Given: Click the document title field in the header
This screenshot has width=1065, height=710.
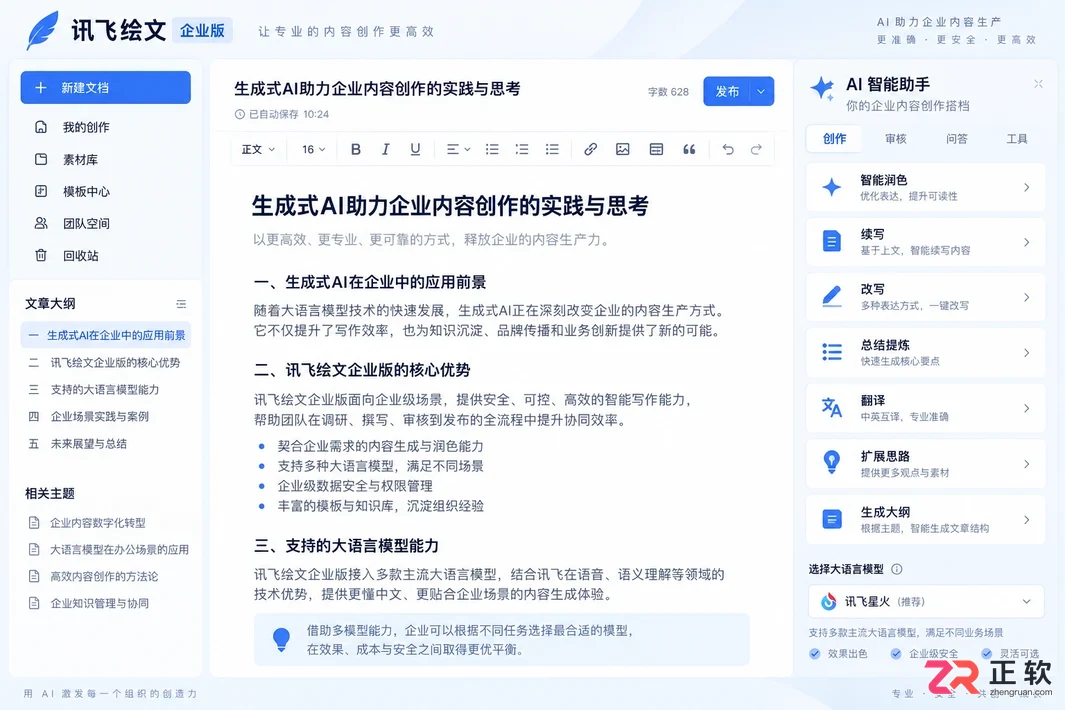Looking at the screenshot, I should pos(377,89).
